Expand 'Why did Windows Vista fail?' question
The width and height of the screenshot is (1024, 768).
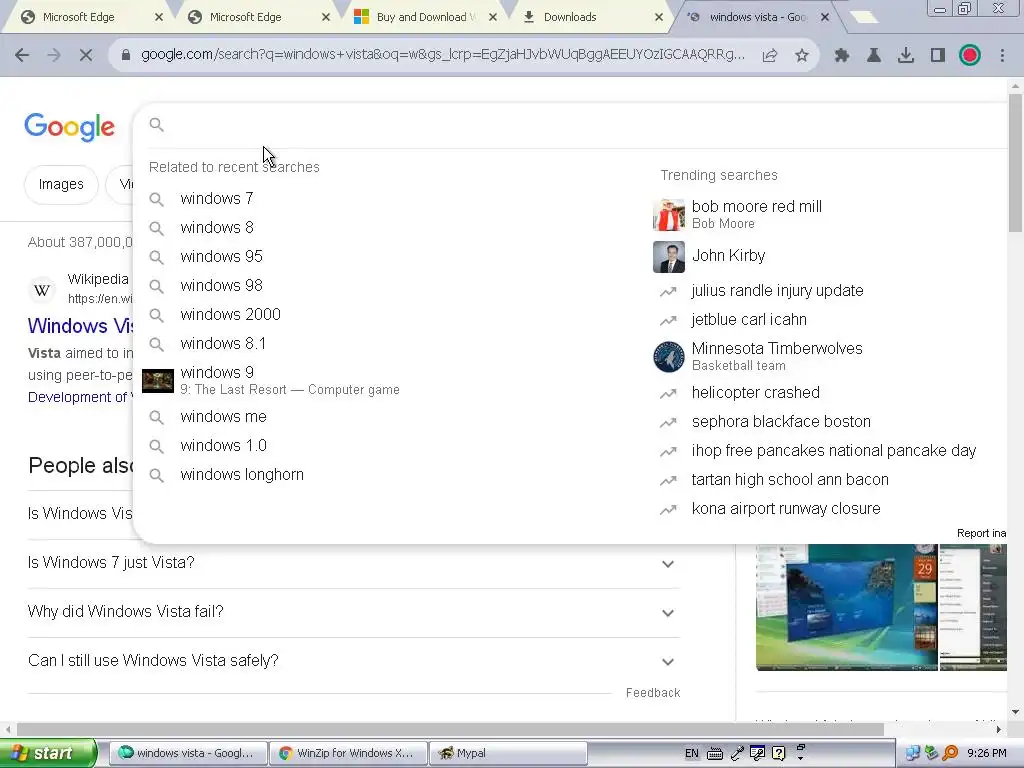[x=351, y=612]
